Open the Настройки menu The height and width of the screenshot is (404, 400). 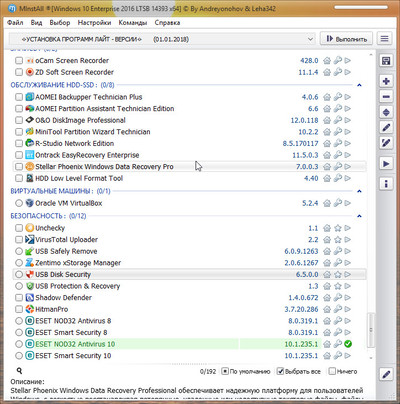click(x=94, y=23)
